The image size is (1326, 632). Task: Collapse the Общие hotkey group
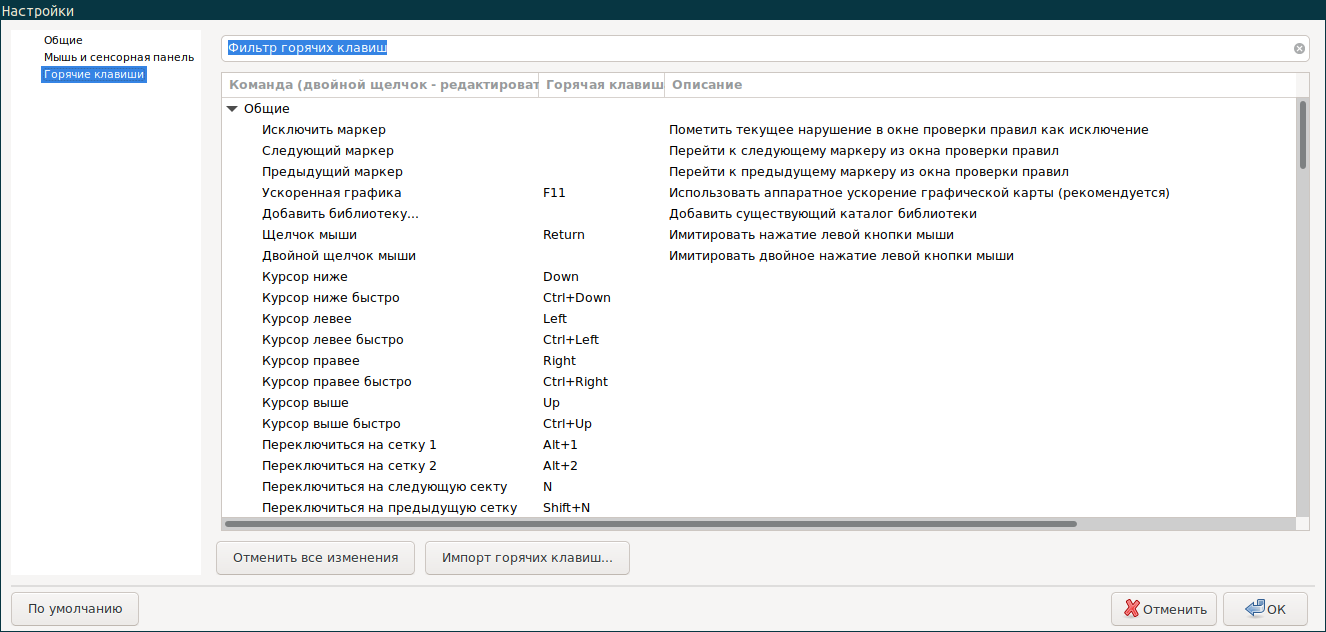[x=233, y=108]
